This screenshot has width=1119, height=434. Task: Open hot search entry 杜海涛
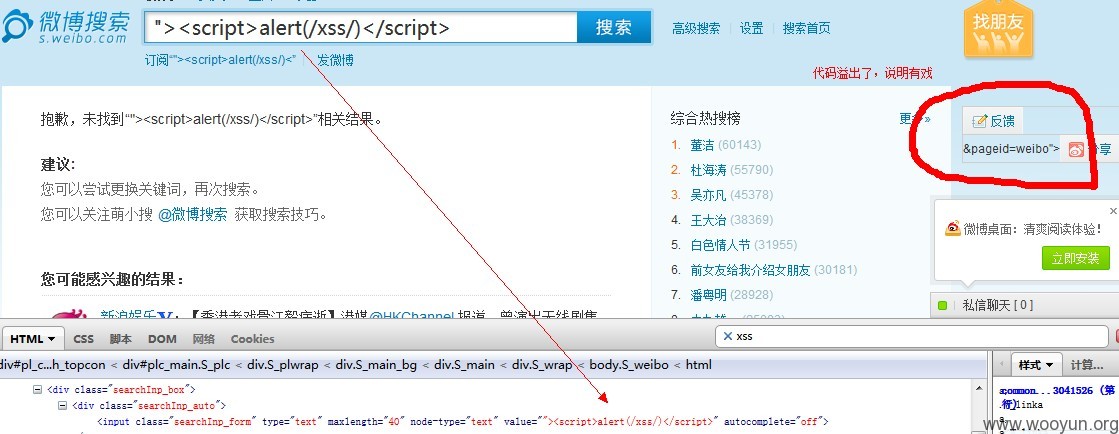pos(708,170)
